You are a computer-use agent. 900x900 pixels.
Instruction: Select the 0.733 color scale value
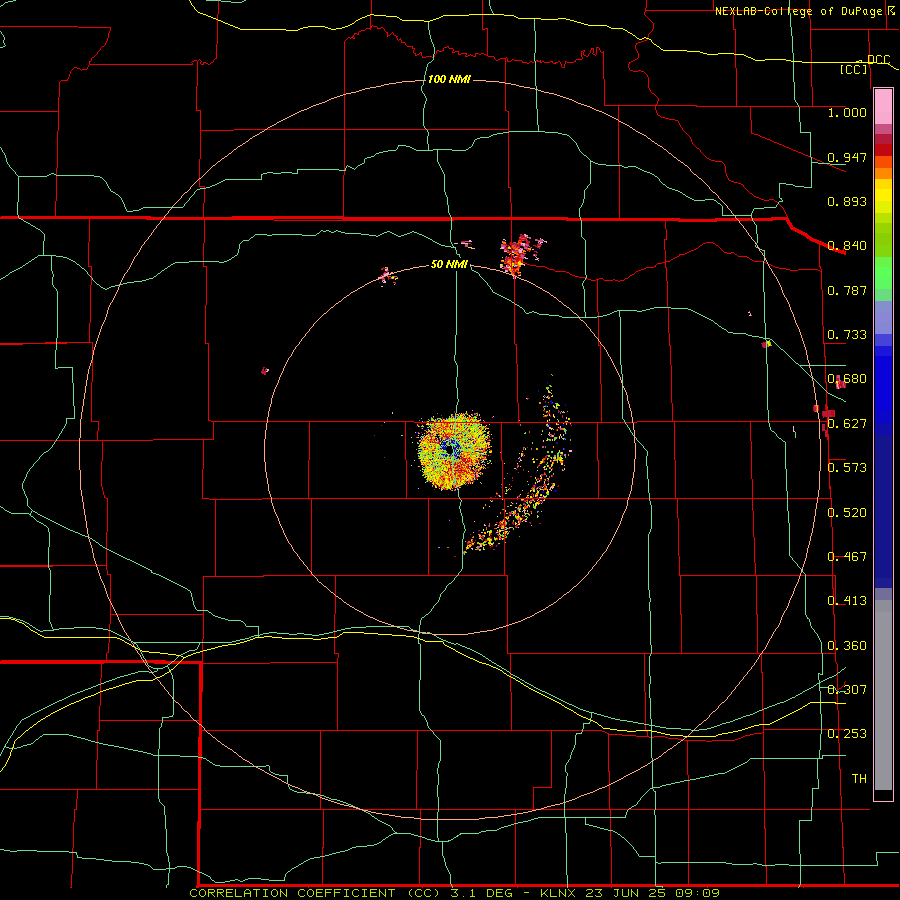847,335
